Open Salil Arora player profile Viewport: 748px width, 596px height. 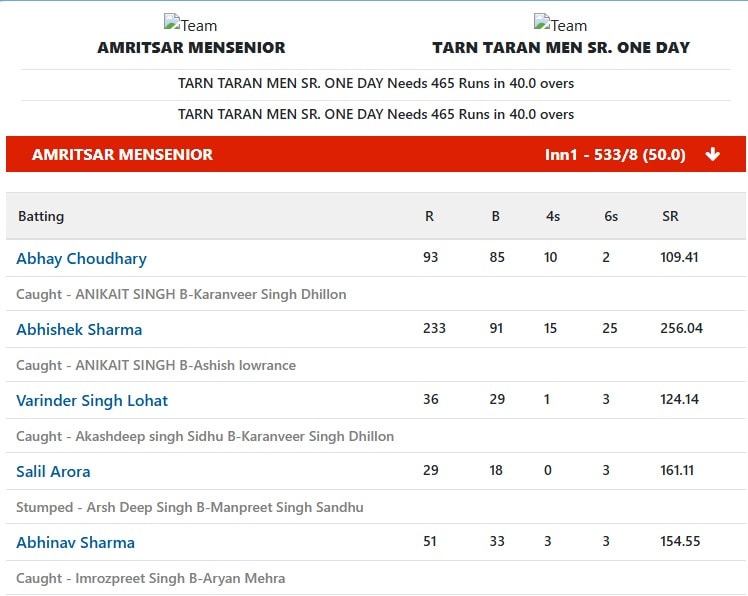point(53,471)
